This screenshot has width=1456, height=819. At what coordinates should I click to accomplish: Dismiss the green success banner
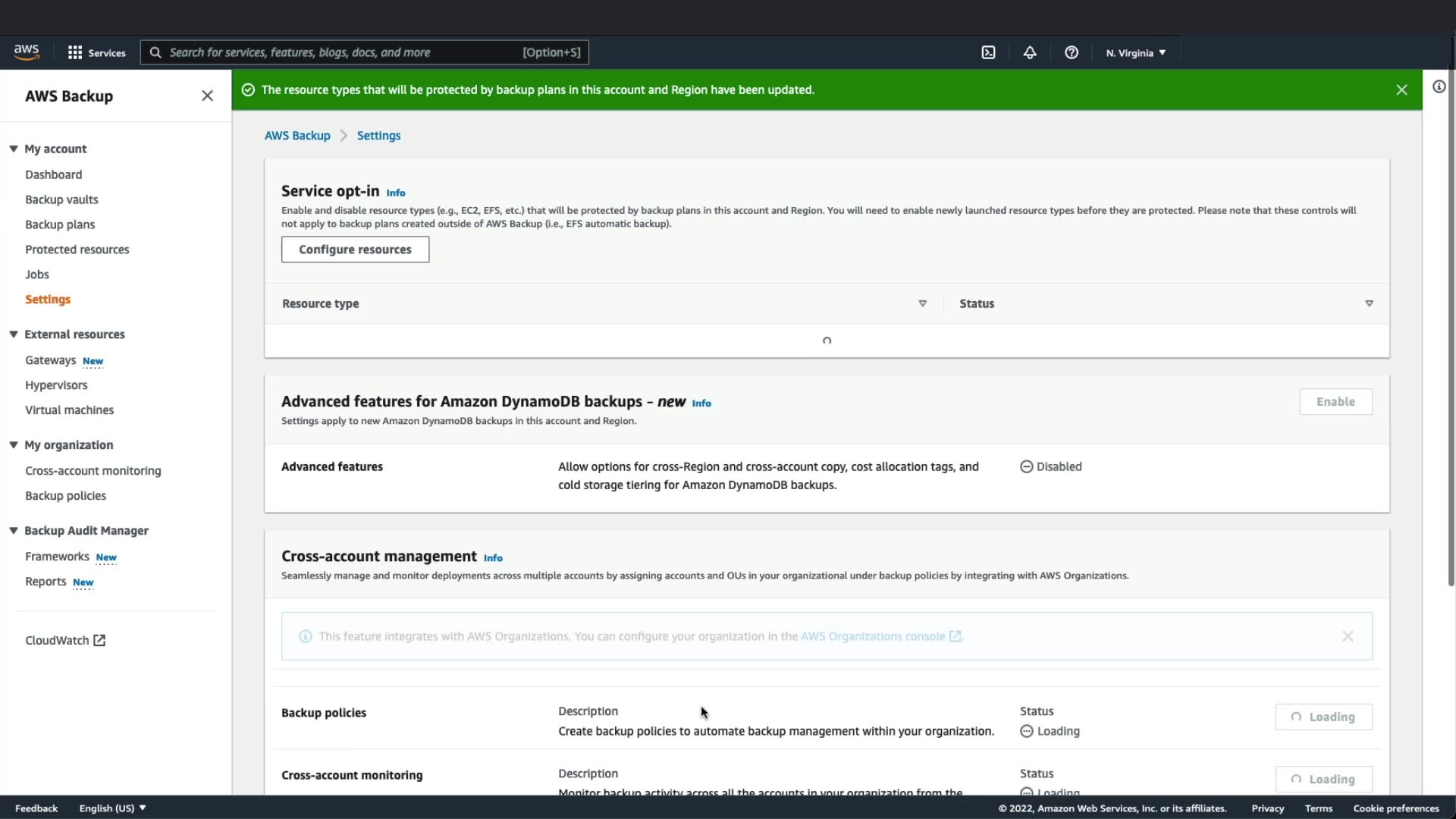(1401, 89)
